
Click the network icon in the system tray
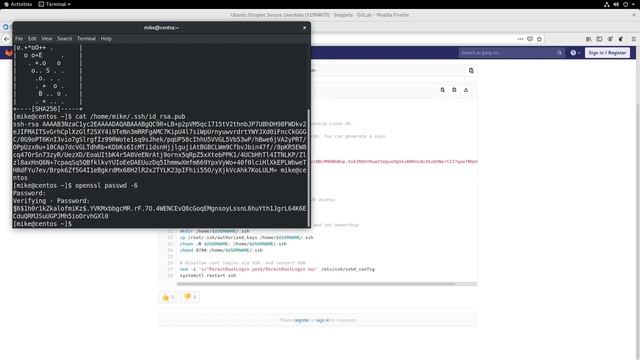coord(607,4)
